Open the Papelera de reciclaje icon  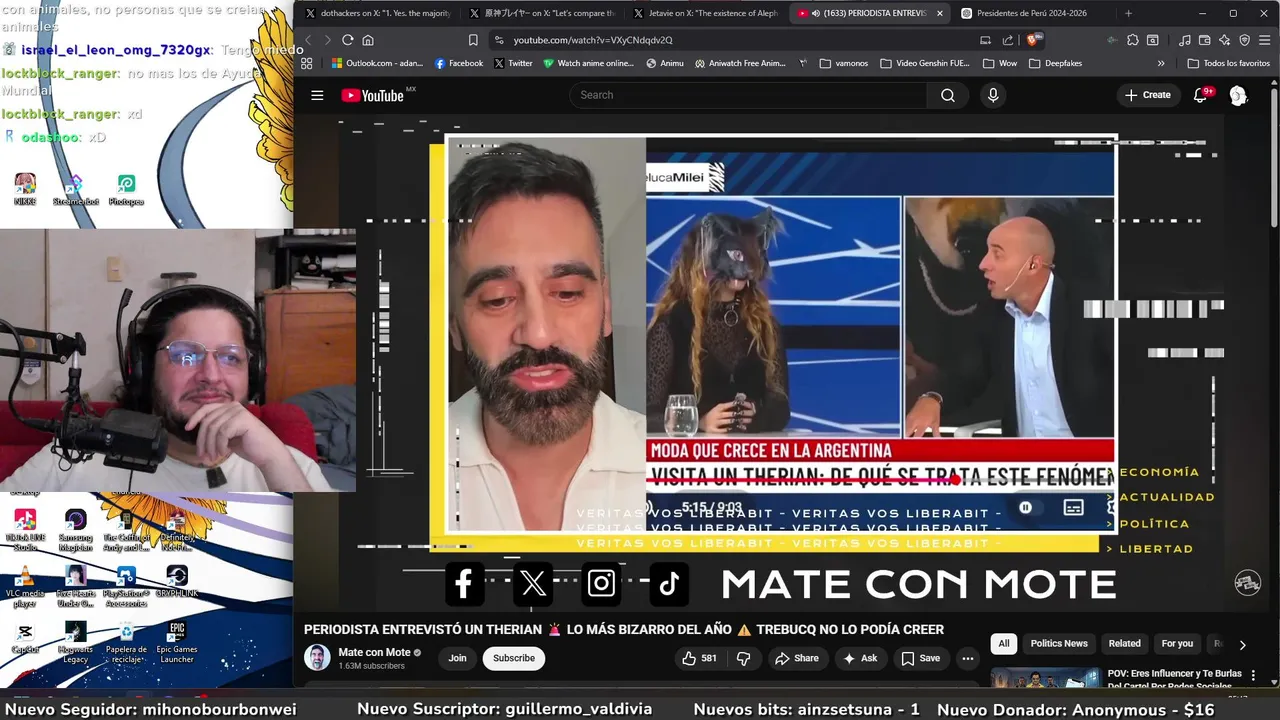pos(126,643)
